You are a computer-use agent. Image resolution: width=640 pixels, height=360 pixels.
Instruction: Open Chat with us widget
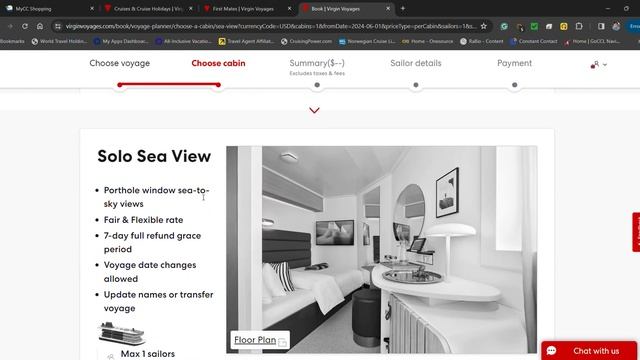pos(589,351)
